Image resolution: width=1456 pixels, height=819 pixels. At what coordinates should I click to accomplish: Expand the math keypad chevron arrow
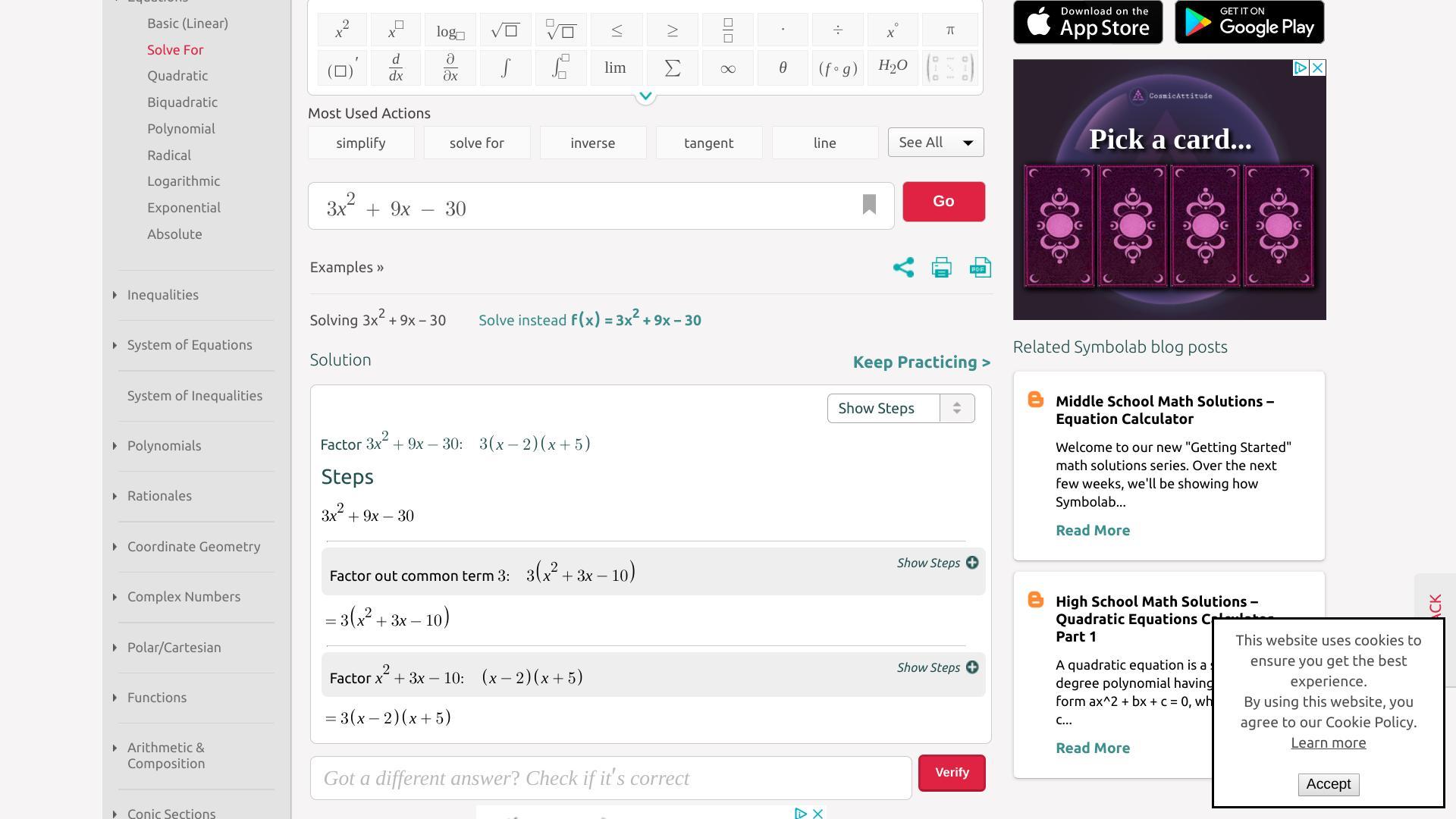click(645, 96)
